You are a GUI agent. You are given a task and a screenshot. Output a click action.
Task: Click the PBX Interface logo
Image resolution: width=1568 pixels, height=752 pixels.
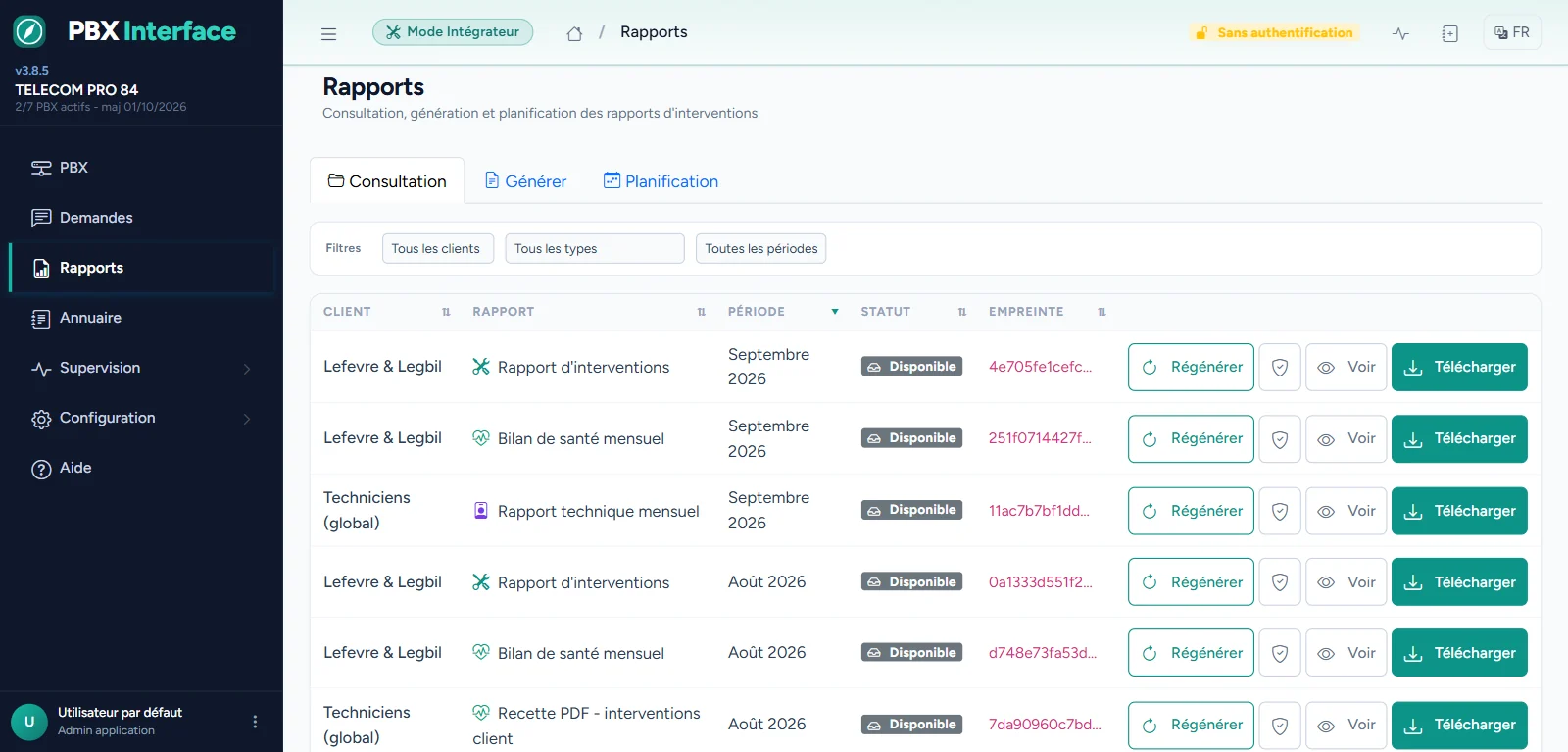point(125,31)
